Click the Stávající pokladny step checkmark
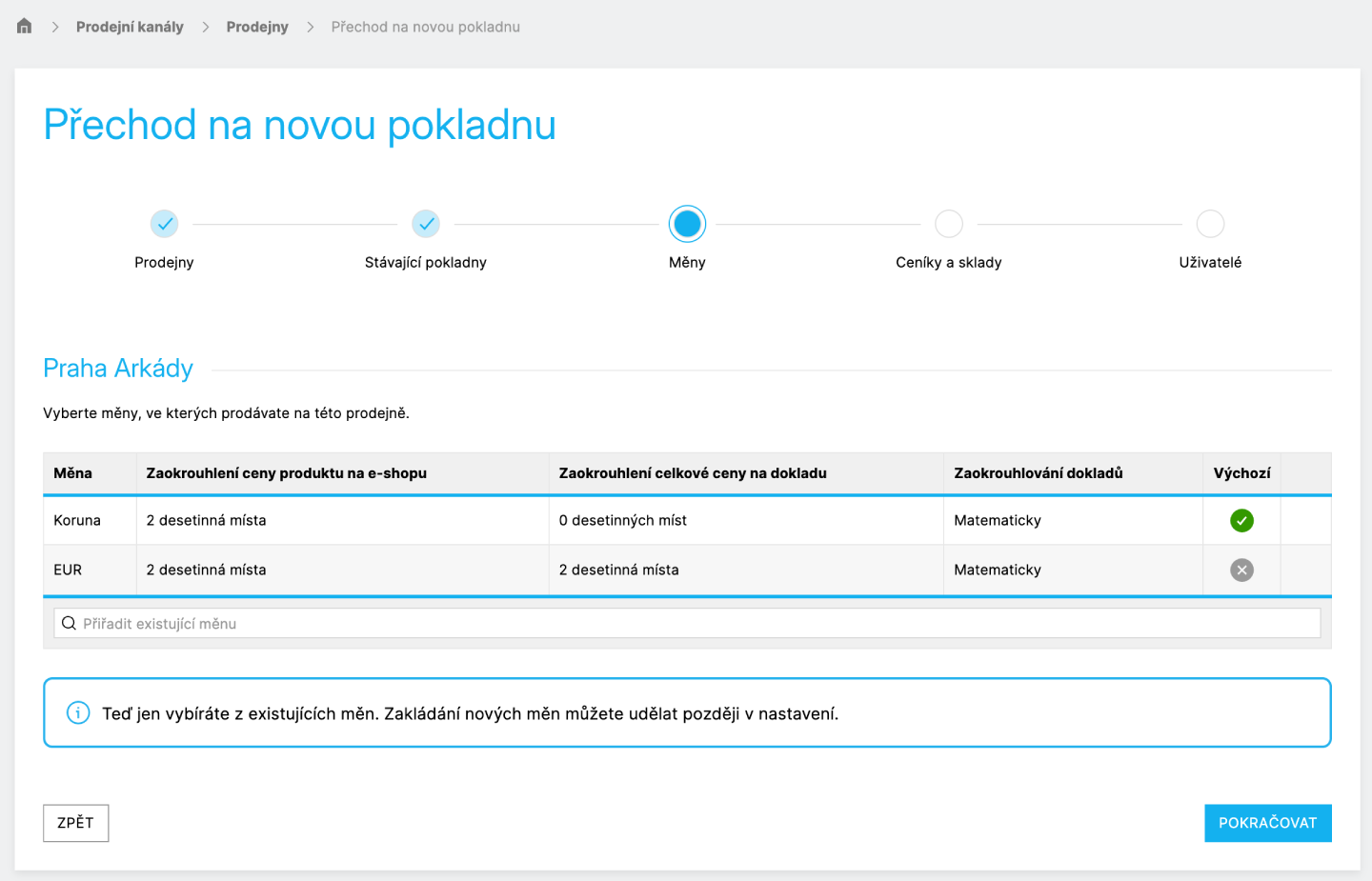The height and width of the screenshot is (881, 1372). 426,224
